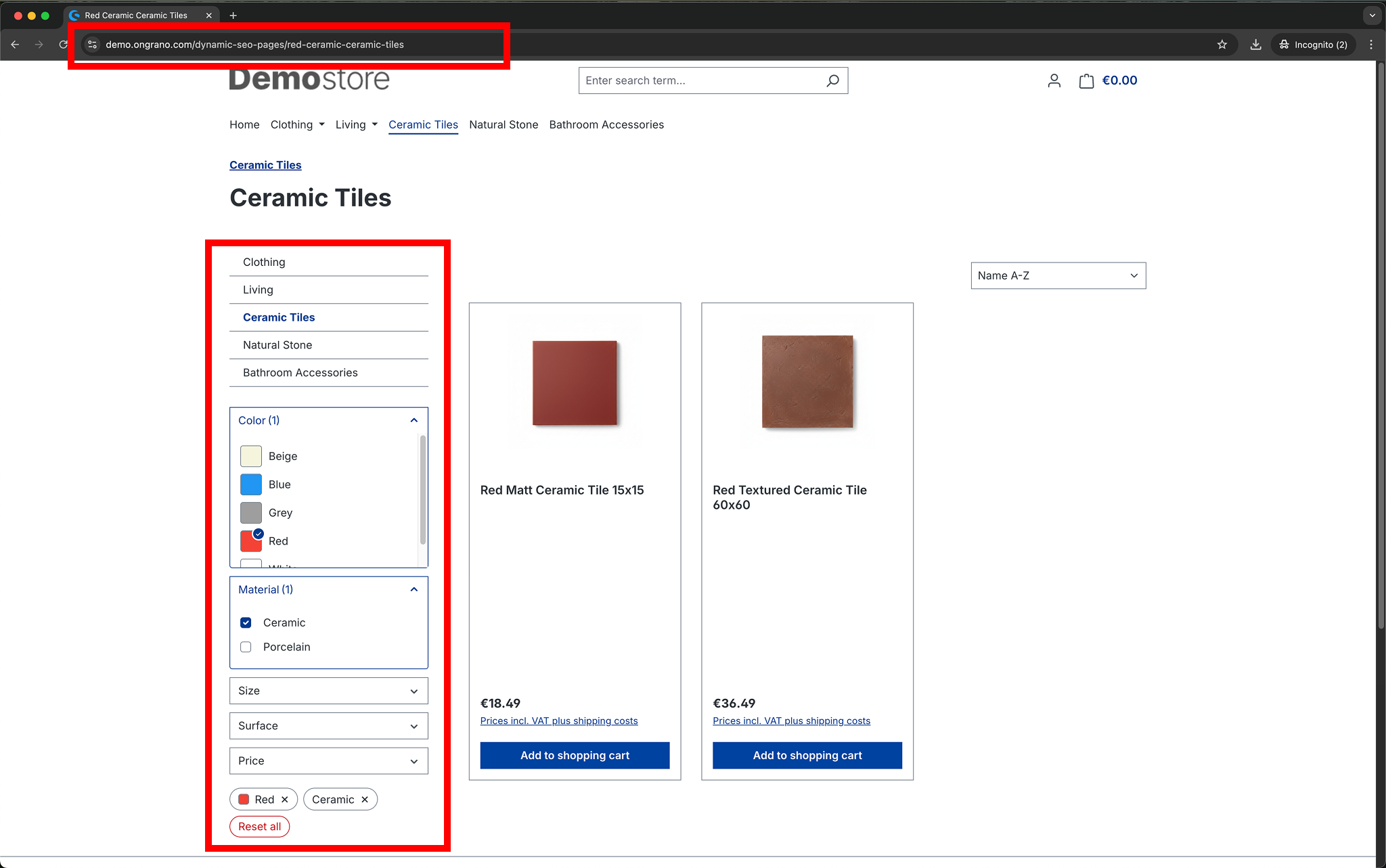The height and width of the screenshot is (868, 1386).
Task: Click the €0.00 cart total
Action: (x=1119, y=81)
